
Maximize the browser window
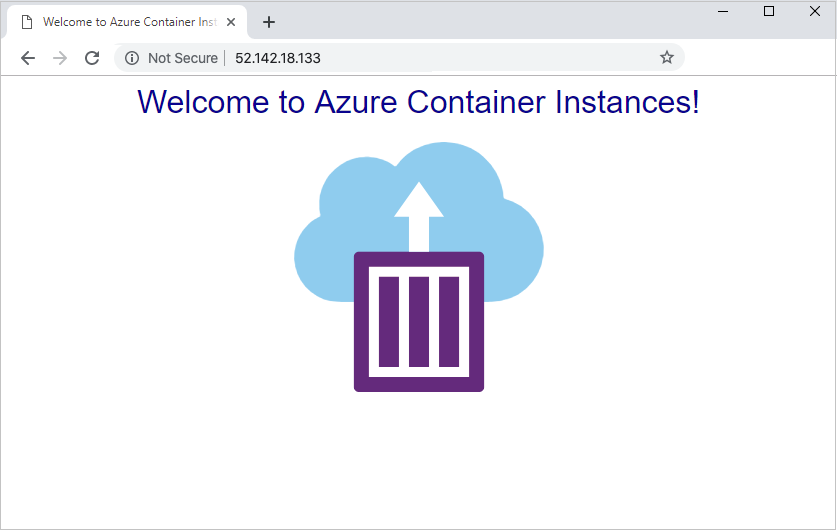tap(769, 11)
